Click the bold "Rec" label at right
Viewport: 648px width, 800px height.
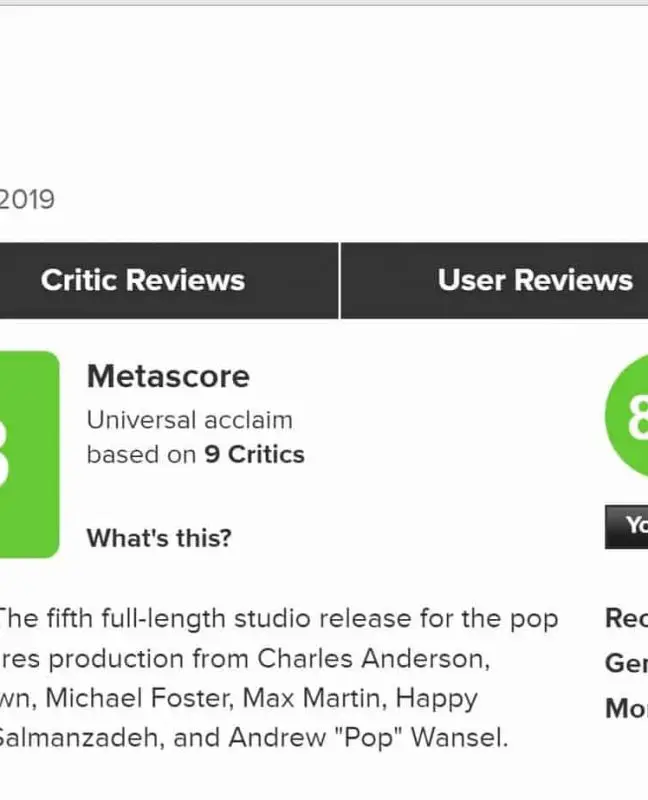626,619
